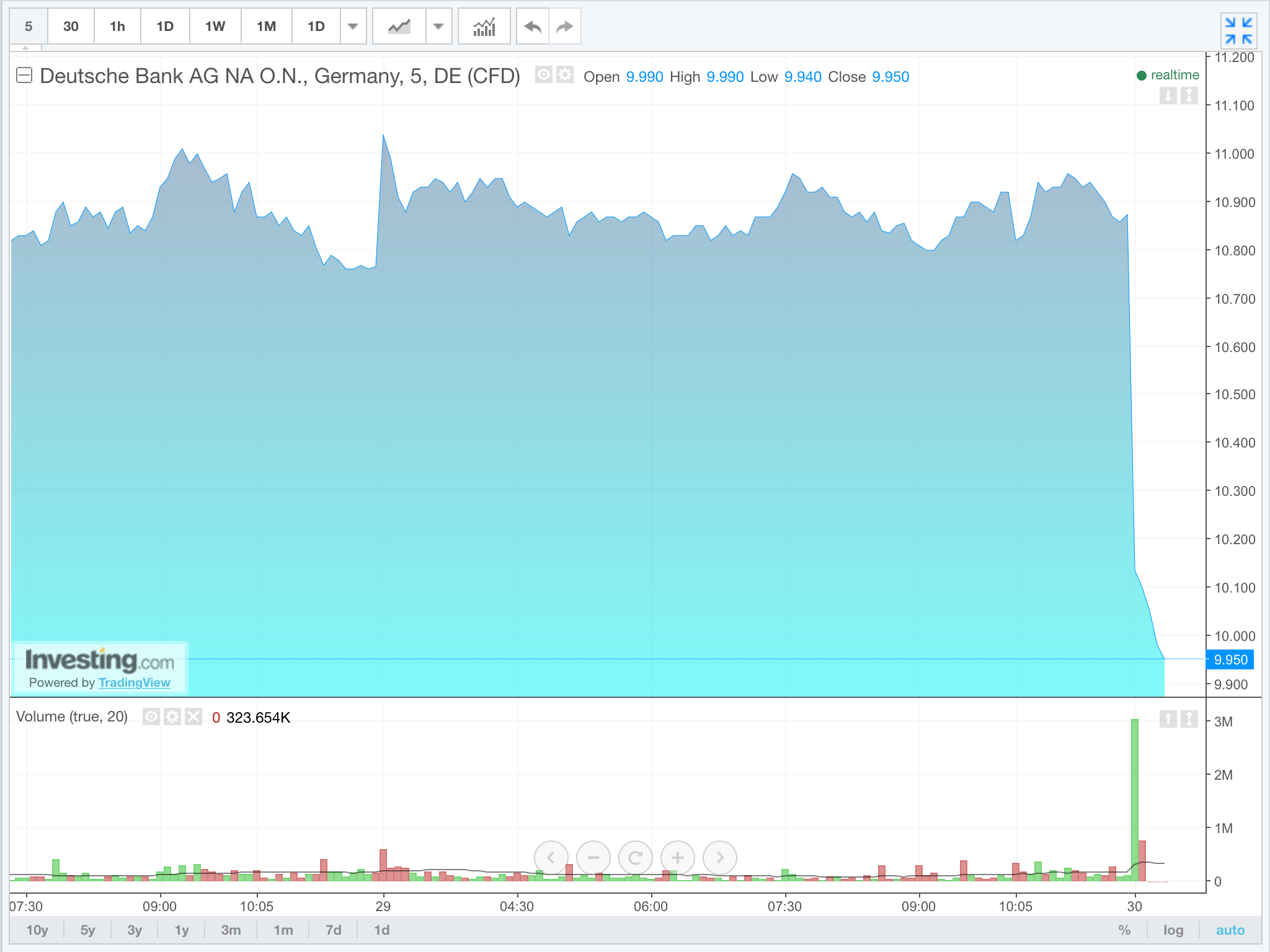This screenshot has height=952, width=1270.
Task: Select the 5 minute interval button
Action: (x=29, y=27)
